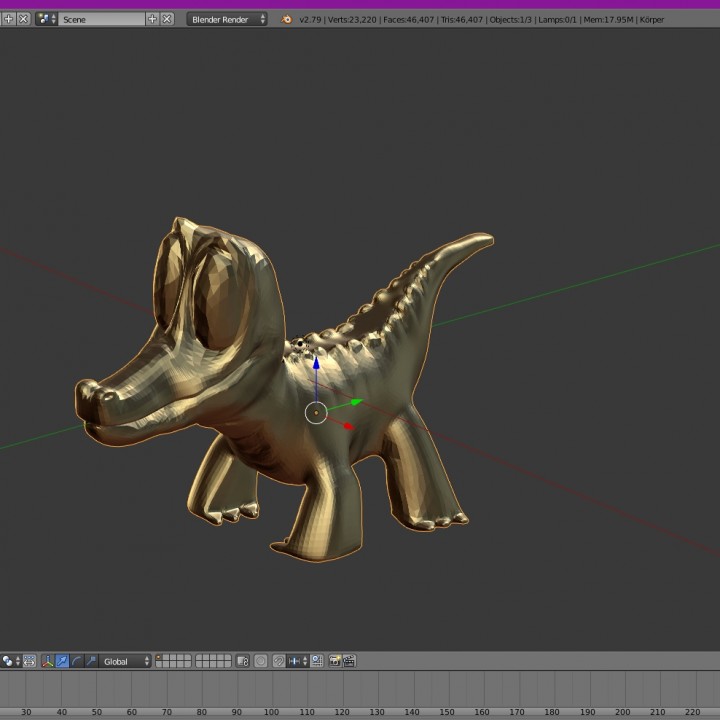Select the scale manipulator icon
The image size is (720, 720).
[x=92, y=661]
